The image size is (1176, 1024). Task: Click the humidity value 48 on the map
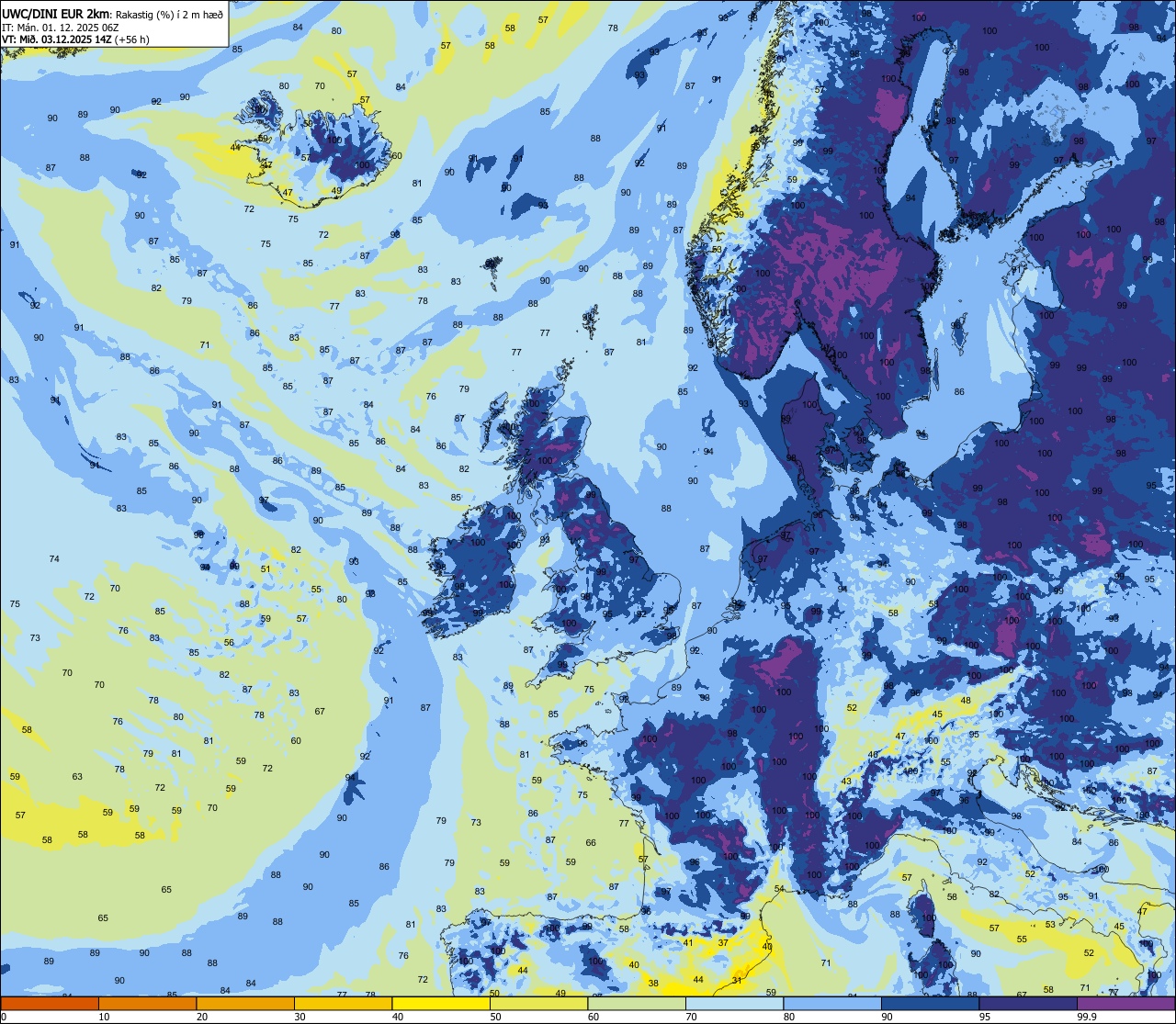[x=966, y=700]
